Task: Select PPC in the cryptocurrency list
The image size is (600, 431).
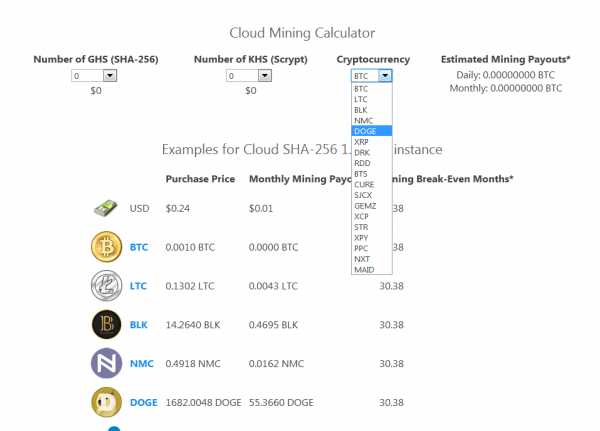Action: pyautogui.click(x=372, y=248)
